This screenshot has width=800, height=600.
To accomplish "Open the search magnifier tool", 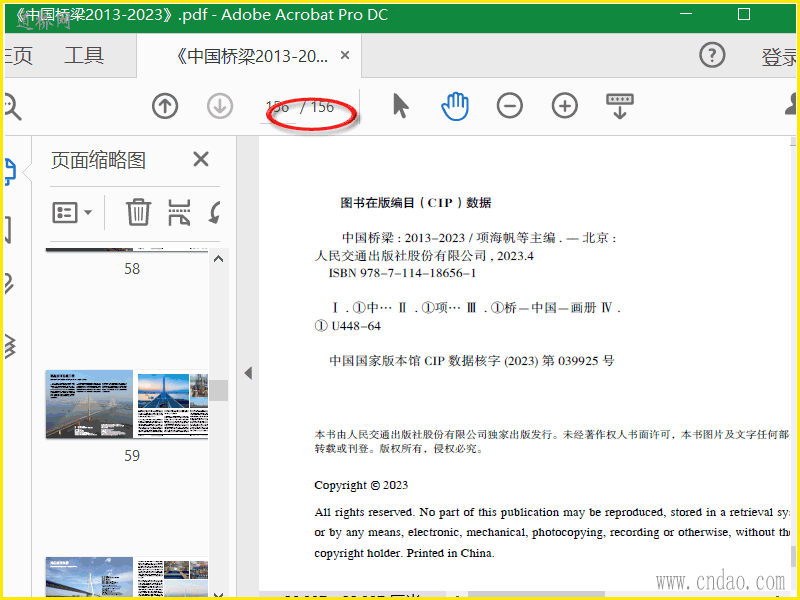I will [x=11, y=107].
